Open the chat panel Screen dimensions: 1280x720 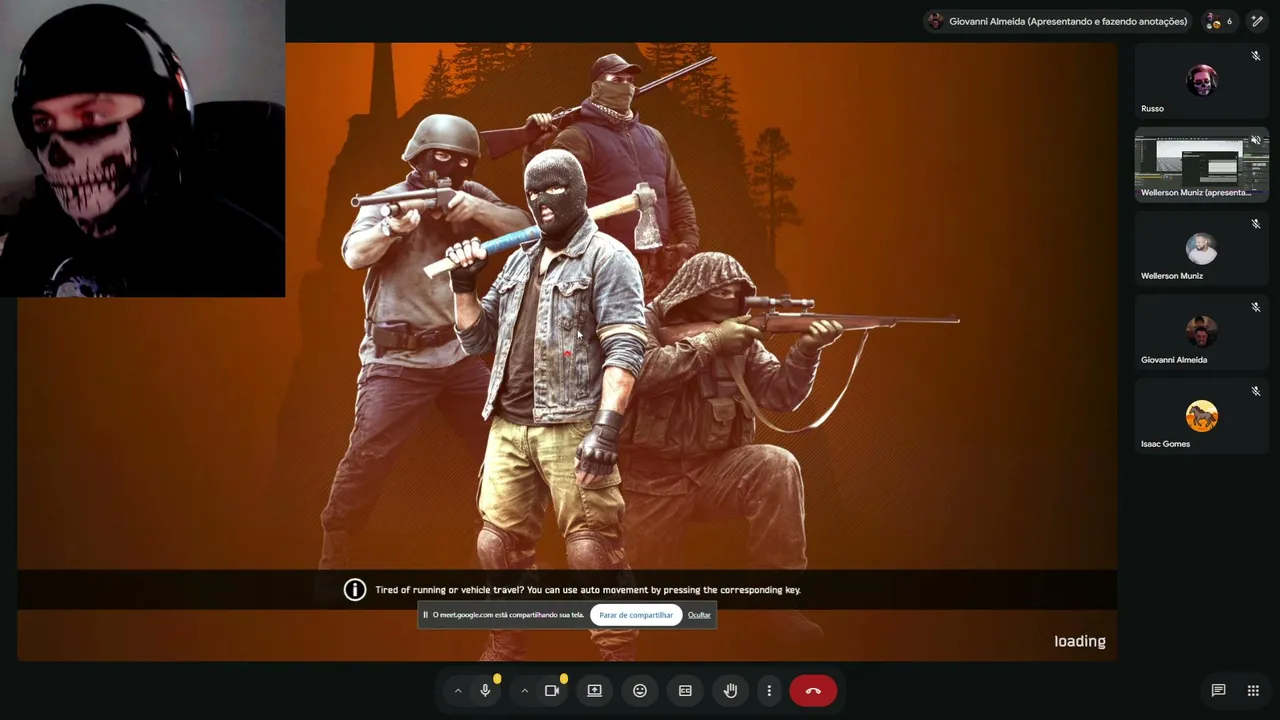click(x=1218, y=690)
